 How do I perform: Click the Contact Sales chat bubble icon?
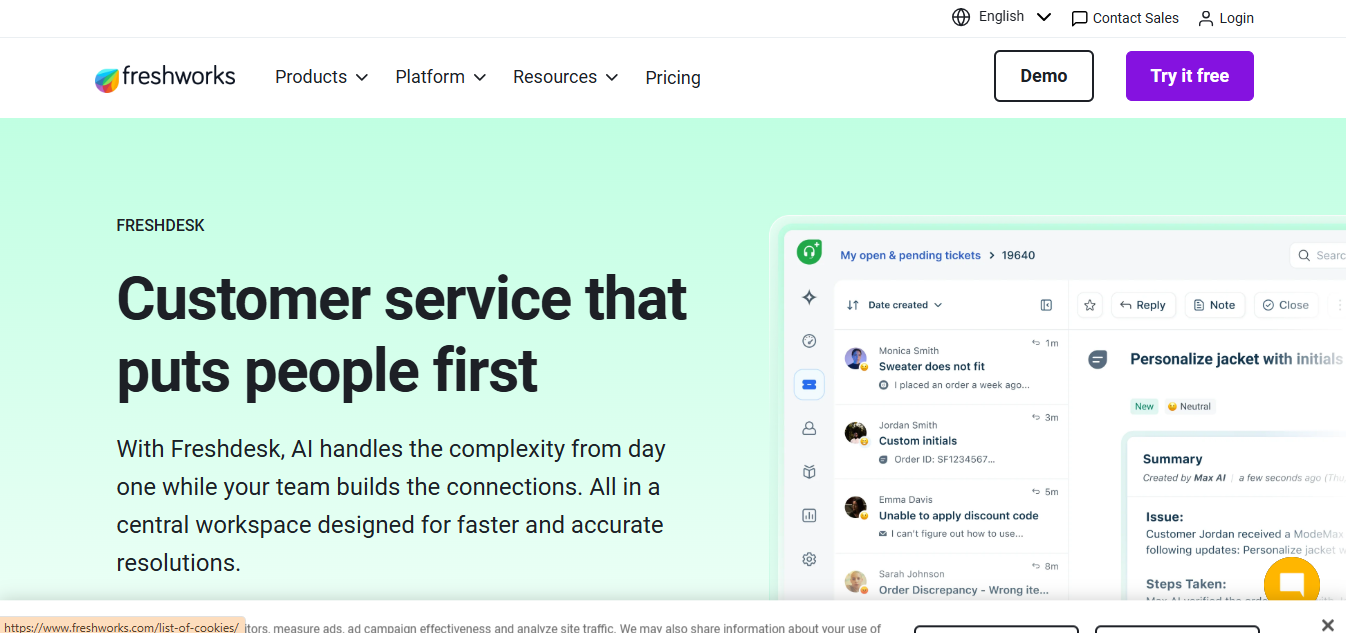pyautogui.click(x=1079, y=19)
